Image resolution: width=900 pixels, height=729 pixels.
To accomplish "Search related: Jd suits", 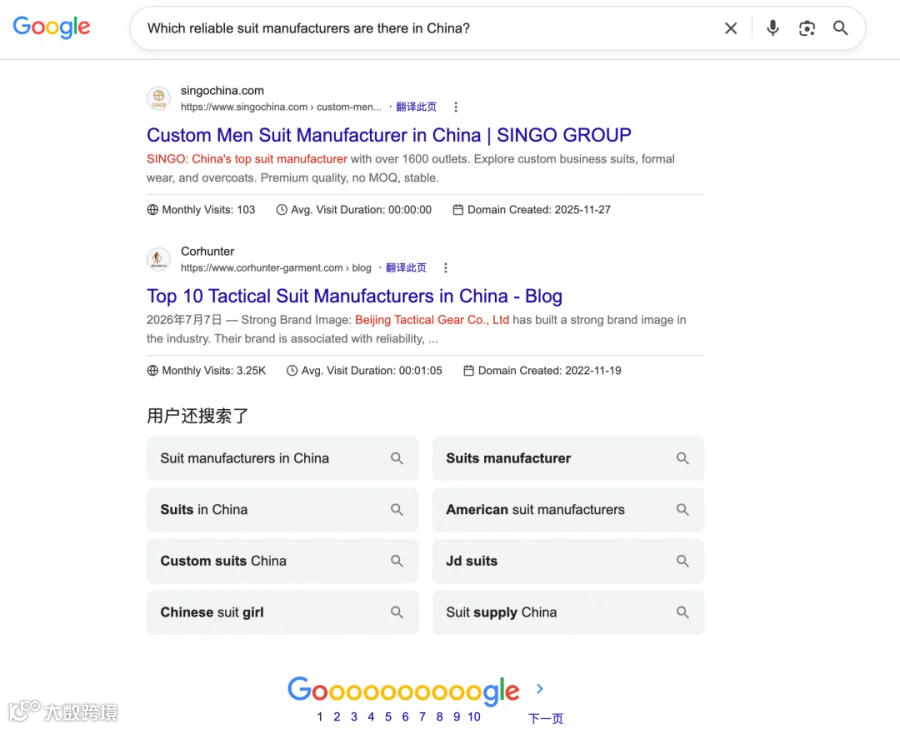I will coord(568,561).
